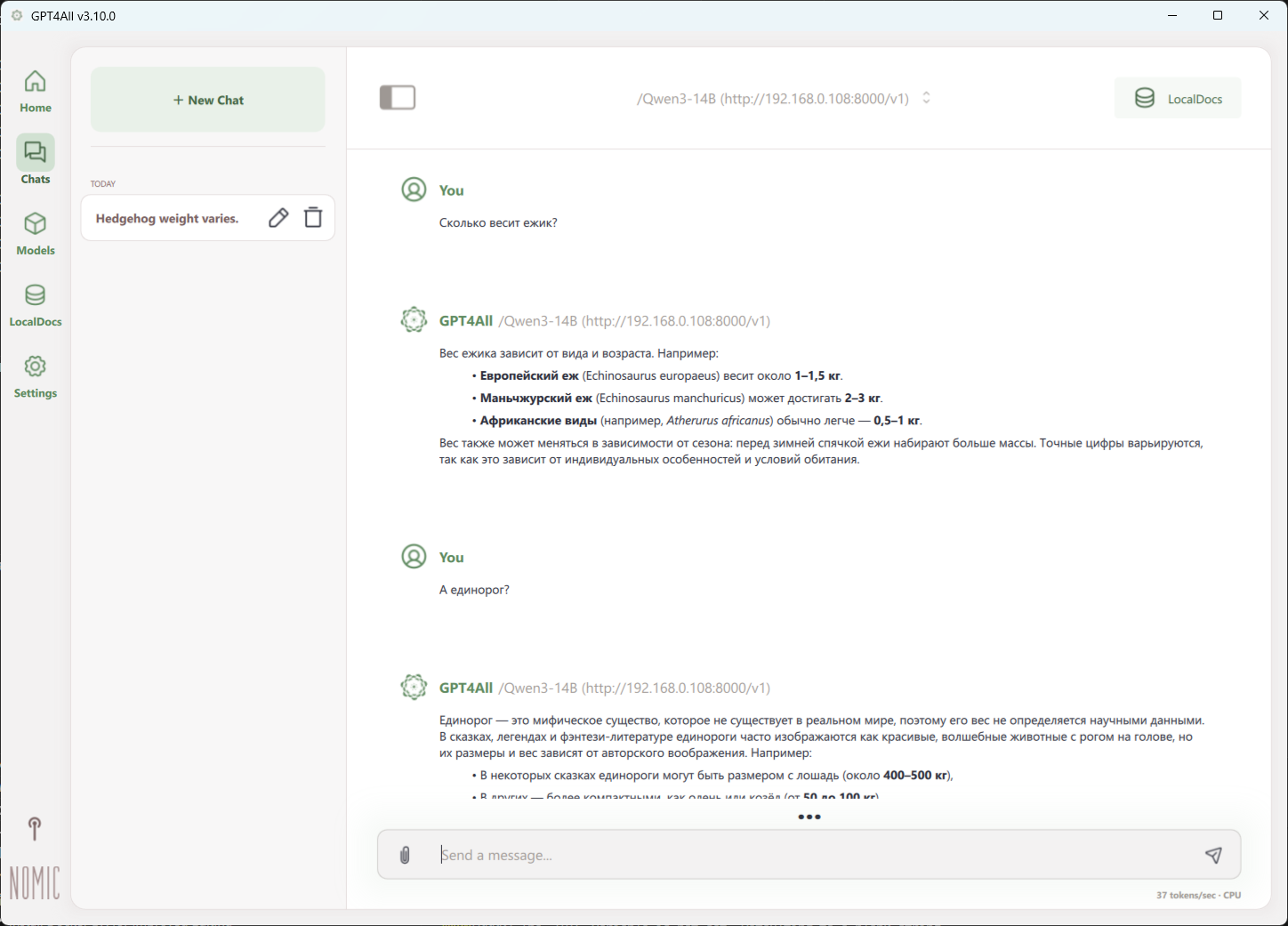Image resolution: width=1288 pixels, height=926 pixels.
Task: Open the Chats view in the sidebar
Action: point(36,160)
